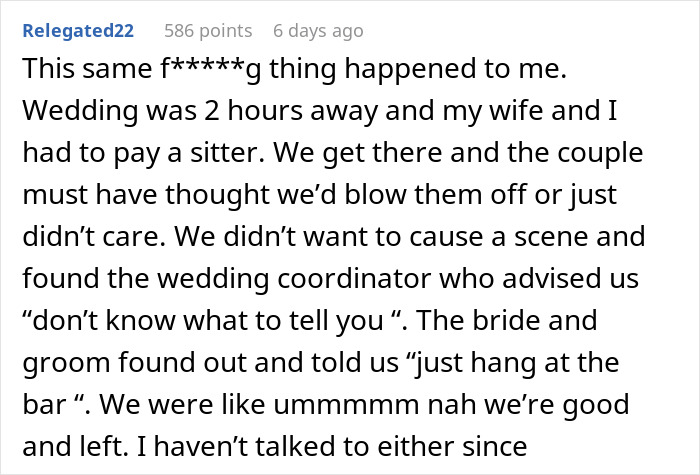Click the words wedding coordinator
The height and width of the screenshot is (475, 700).
coord(294,279)
